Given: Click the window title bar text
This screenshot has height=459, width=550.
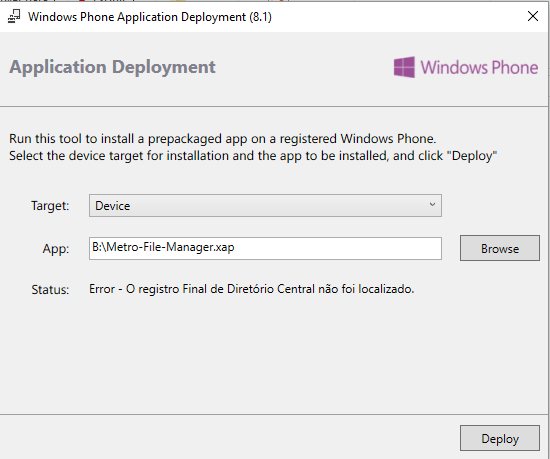Looking at the screenshot, I should coord(150,17).
